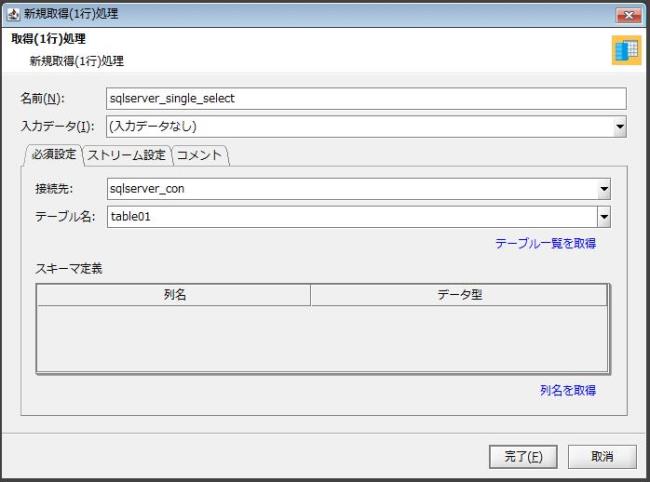
Task: Open the 接続先 connection dropdown
Action: (603, 189)
